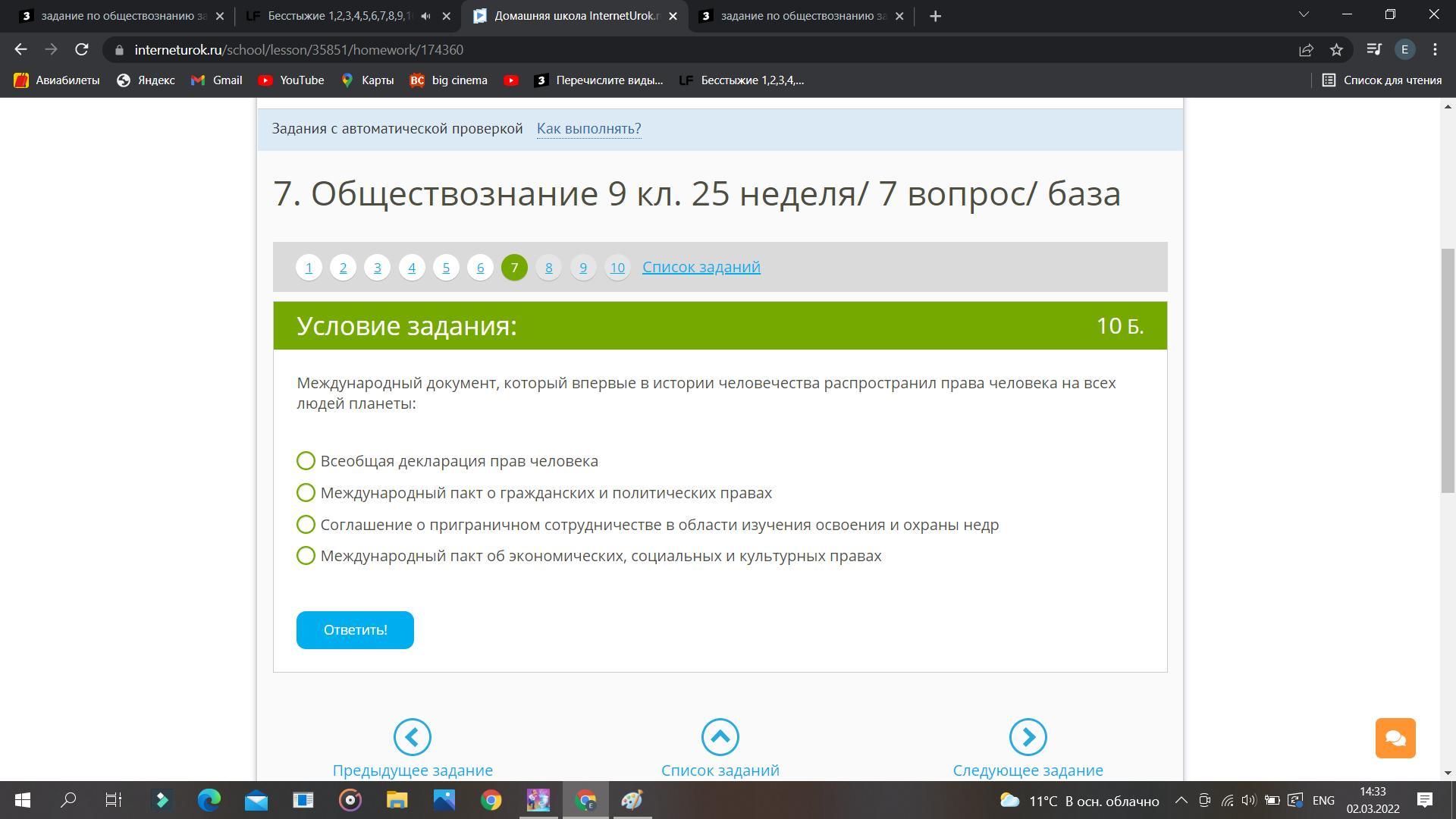This screenshot has height=819, width=1456.
Task: Go to next task arrow icon
Action: 1028,737
